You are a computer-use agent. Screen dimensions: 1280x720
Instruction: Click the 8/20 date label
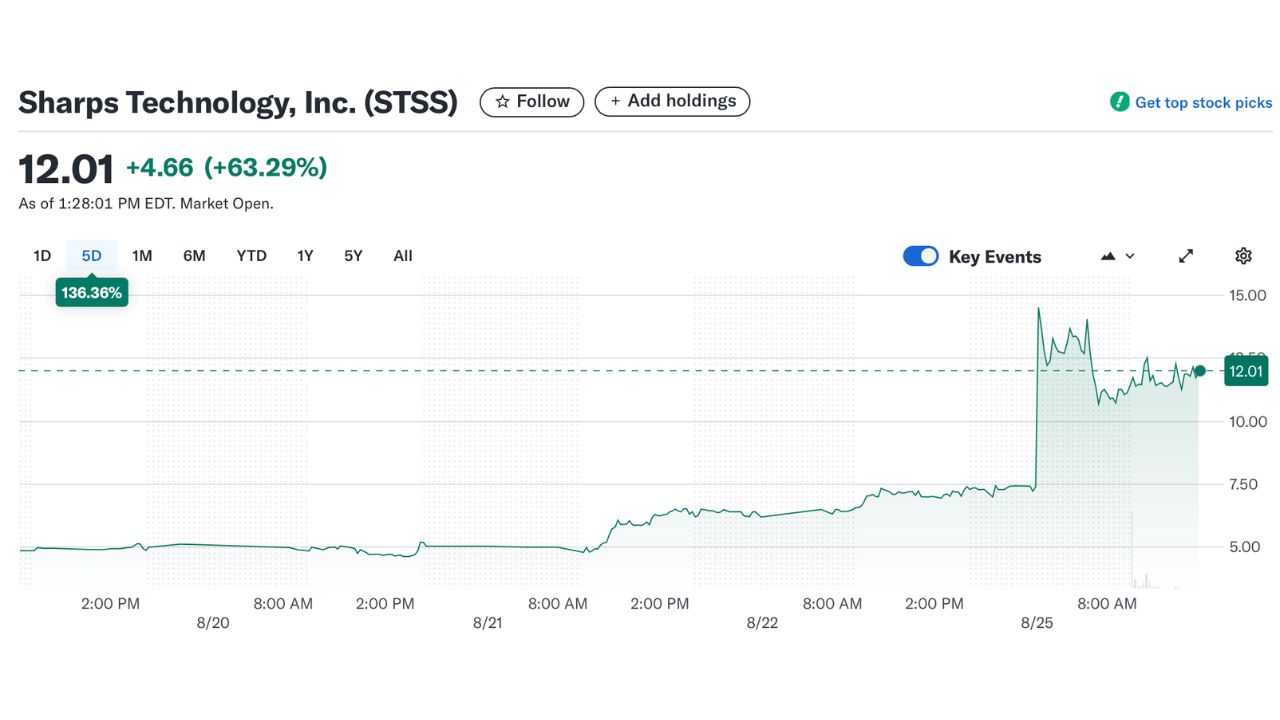pos(213,622)
